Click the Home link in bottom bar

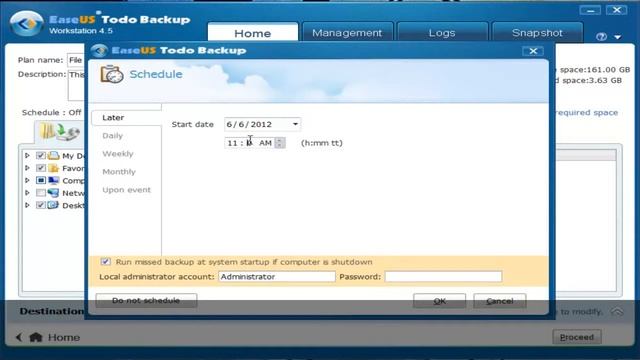[x=64, y=337]
